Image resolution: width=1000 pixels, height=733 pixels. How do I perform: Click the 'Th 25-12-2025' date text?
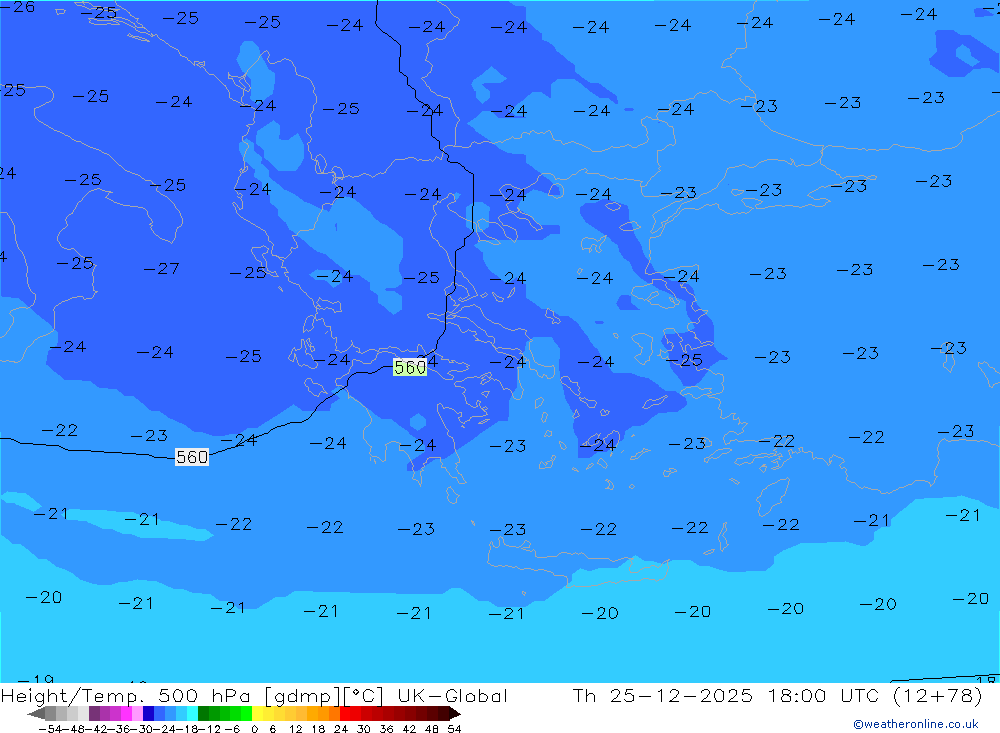pyautogui.click(x=663, y=695)
